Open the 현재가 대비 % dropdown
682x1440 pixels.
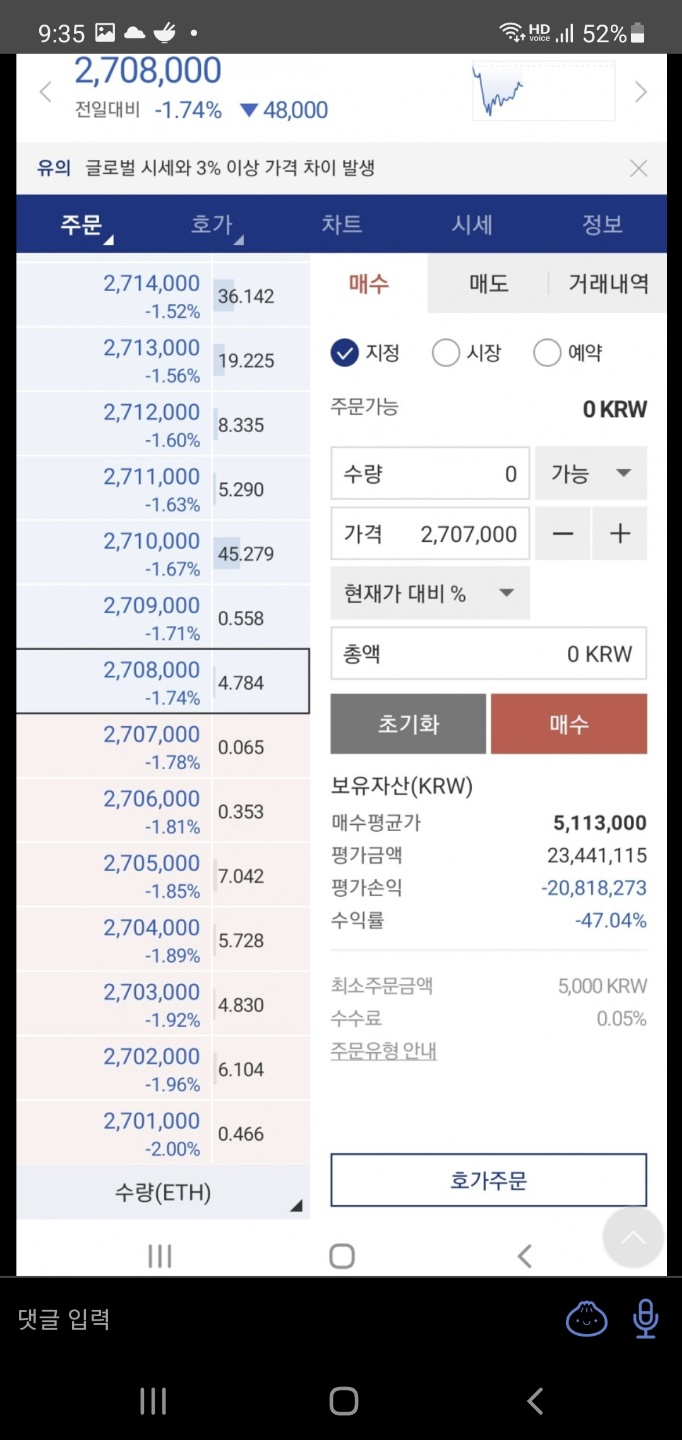(429, 591)
